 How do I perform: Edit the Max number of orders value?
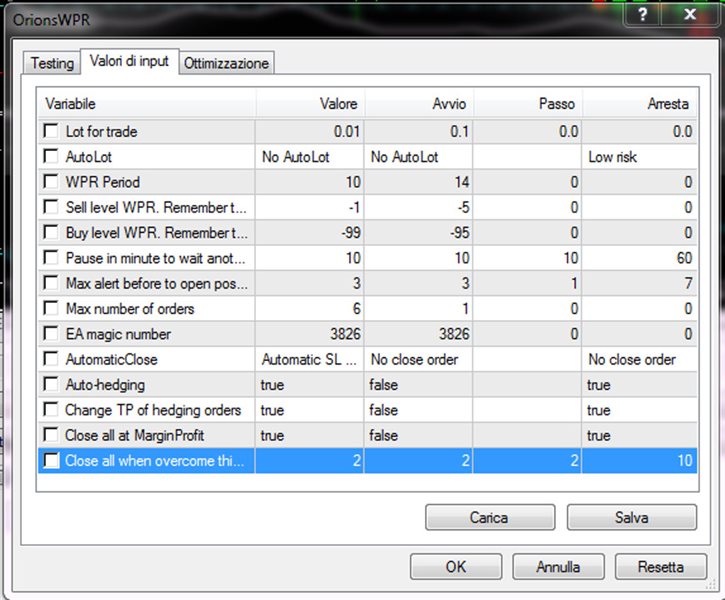[x=309, y=309]
